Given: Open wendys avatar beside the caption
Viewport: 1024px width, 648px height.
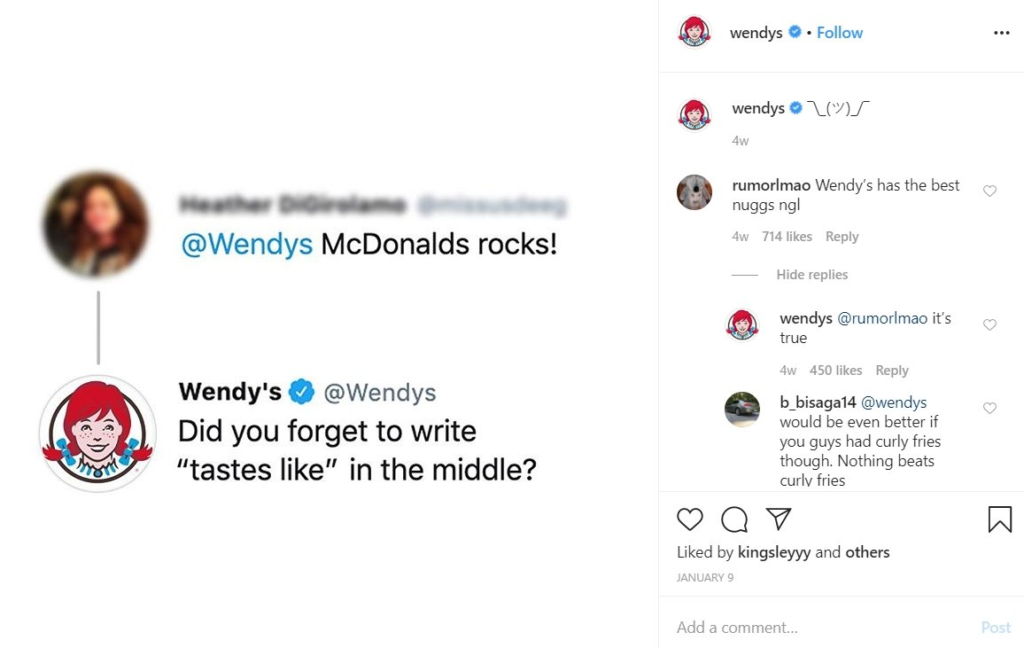Looking at the screenshot, I should tap(694, 114).
